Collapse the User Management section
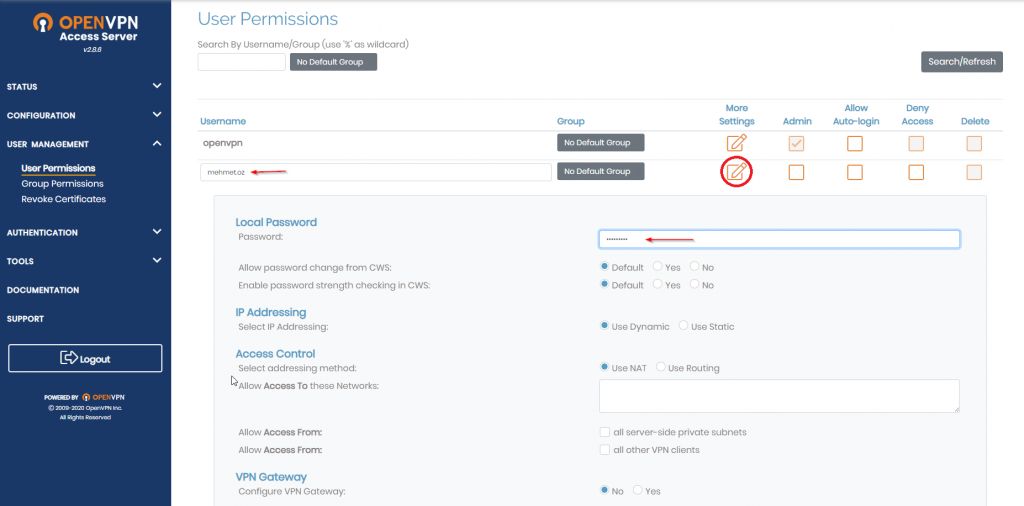This screenshot has height=506, width=1024. click(85, 144)
